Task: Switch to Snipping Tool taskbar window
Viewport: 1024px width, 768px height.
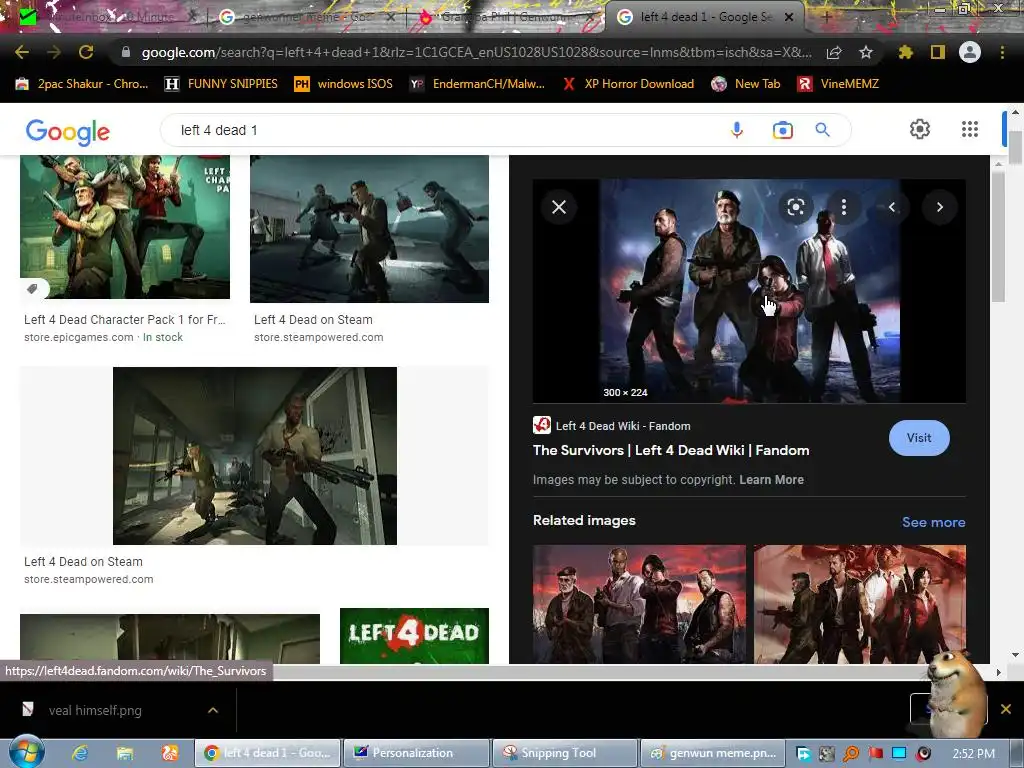Action: tap(564, 753)
